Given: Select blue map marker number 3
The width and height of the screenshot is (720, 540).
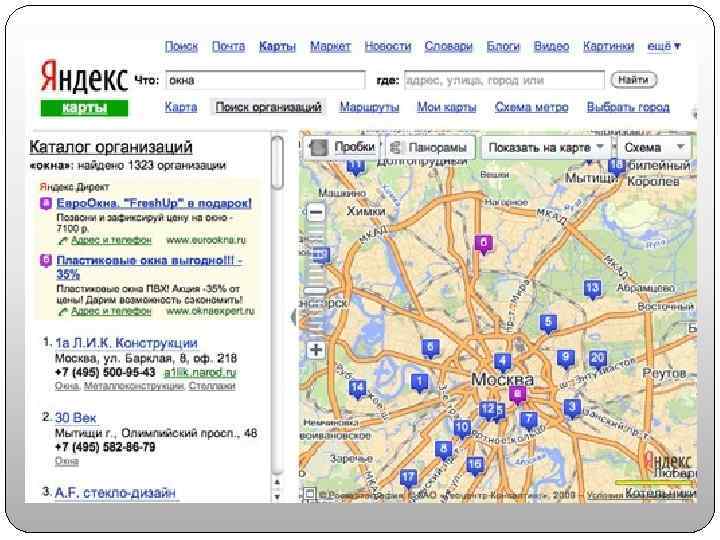Looking at the screenshot, I should pyautogui.click(x=572, y=408).
